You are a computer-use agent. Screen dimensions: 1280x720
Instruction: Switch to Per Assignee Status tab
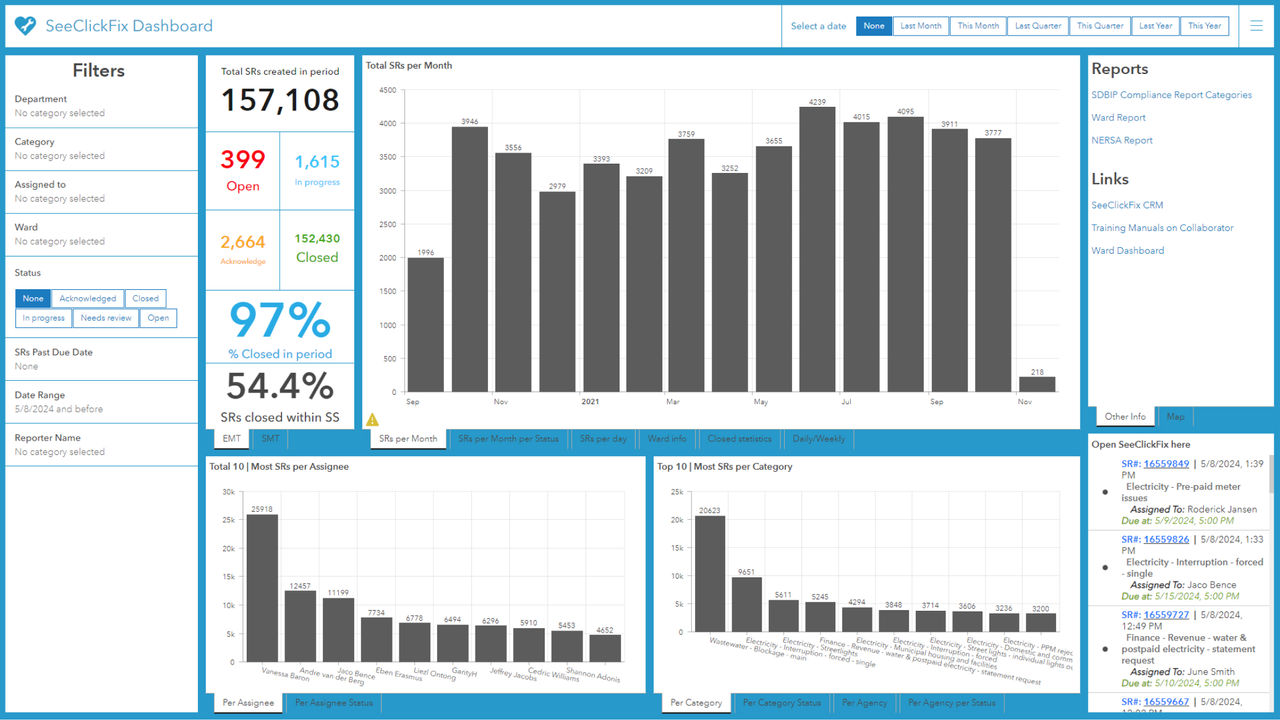[334, 703]
